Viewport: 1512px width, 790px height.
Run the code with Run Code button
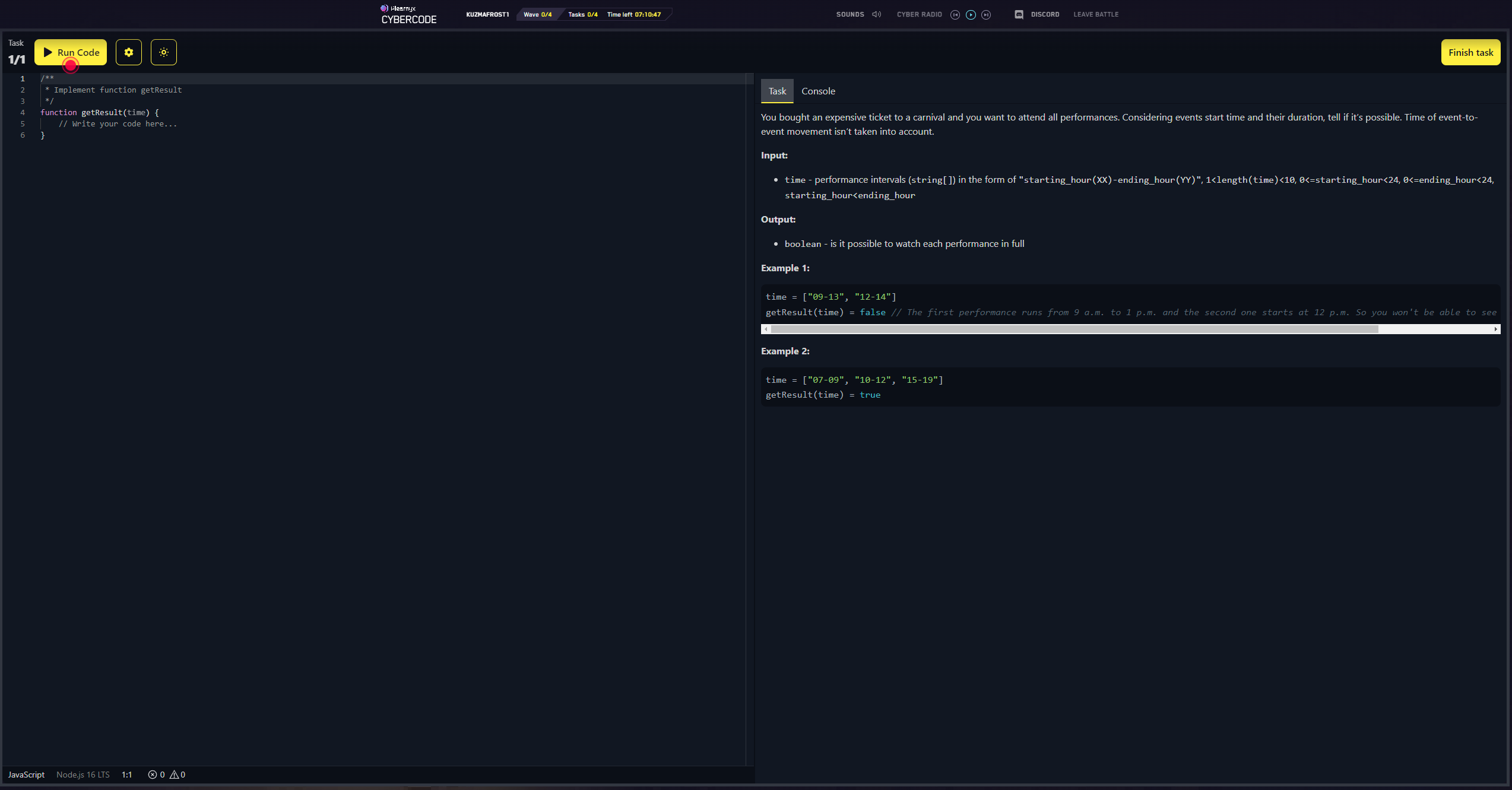[x=71, y=52]
